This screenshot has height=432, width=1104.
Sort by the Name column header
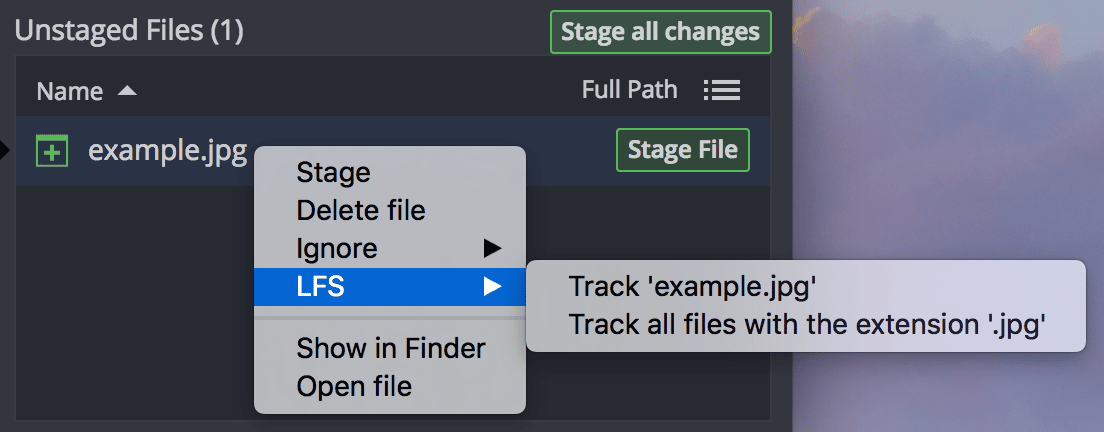[x=70, y=92]
